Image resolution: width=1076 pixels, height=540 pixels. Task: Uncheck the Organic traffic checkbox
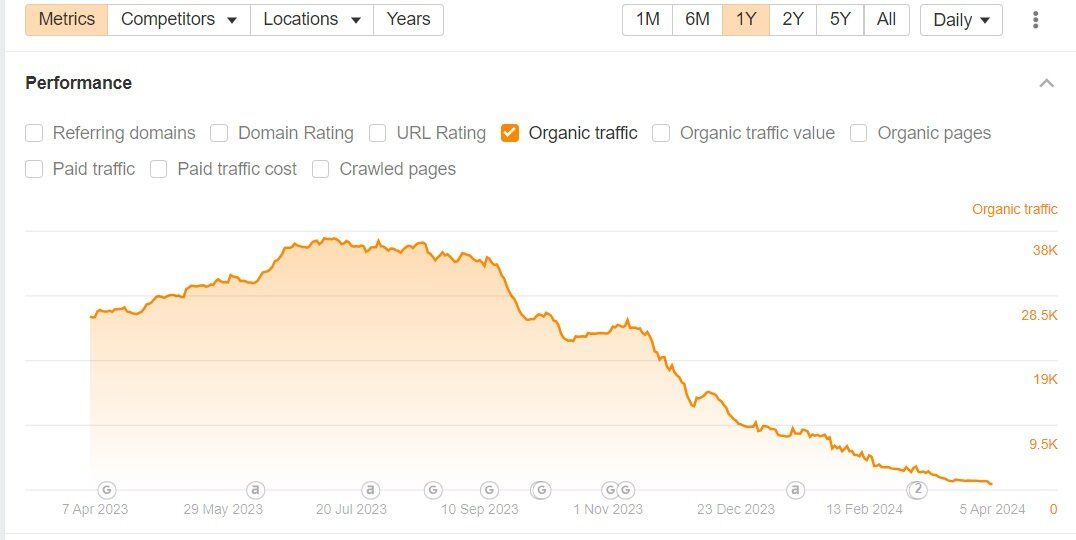click(x=510, y=133)
